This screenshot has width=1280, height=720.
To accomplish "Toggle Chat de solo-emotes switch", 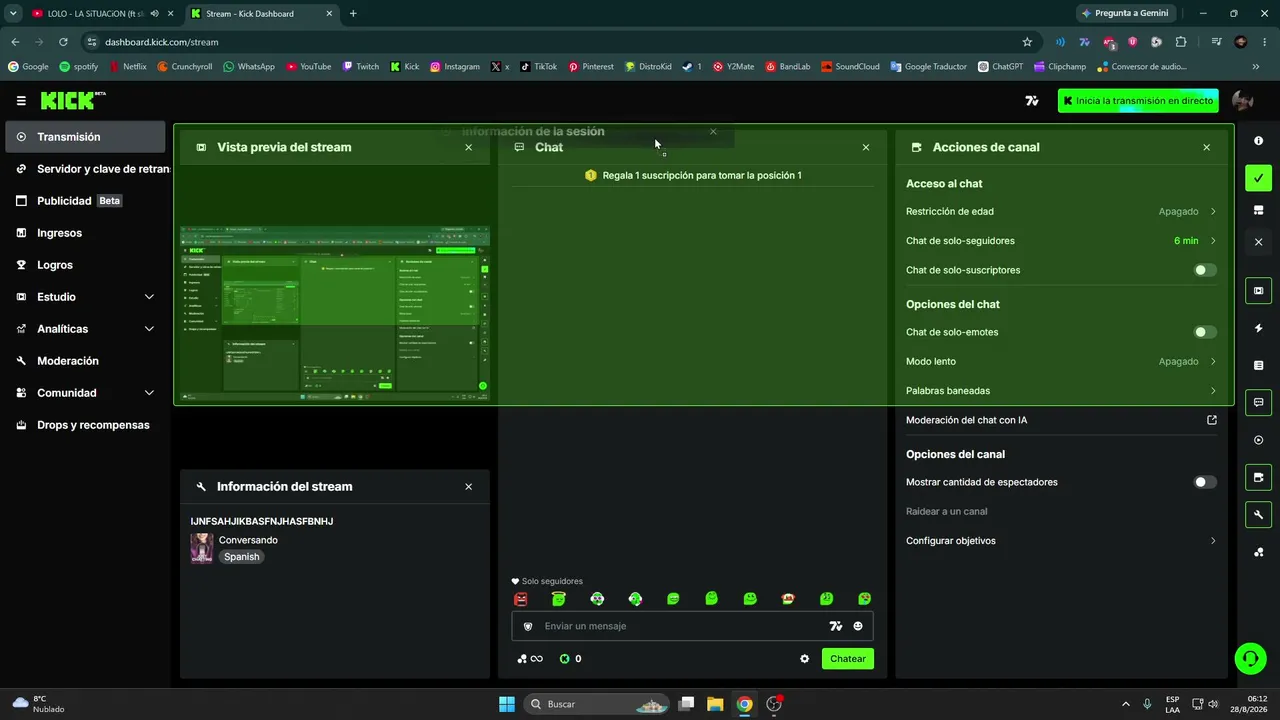I will 1205,332.
